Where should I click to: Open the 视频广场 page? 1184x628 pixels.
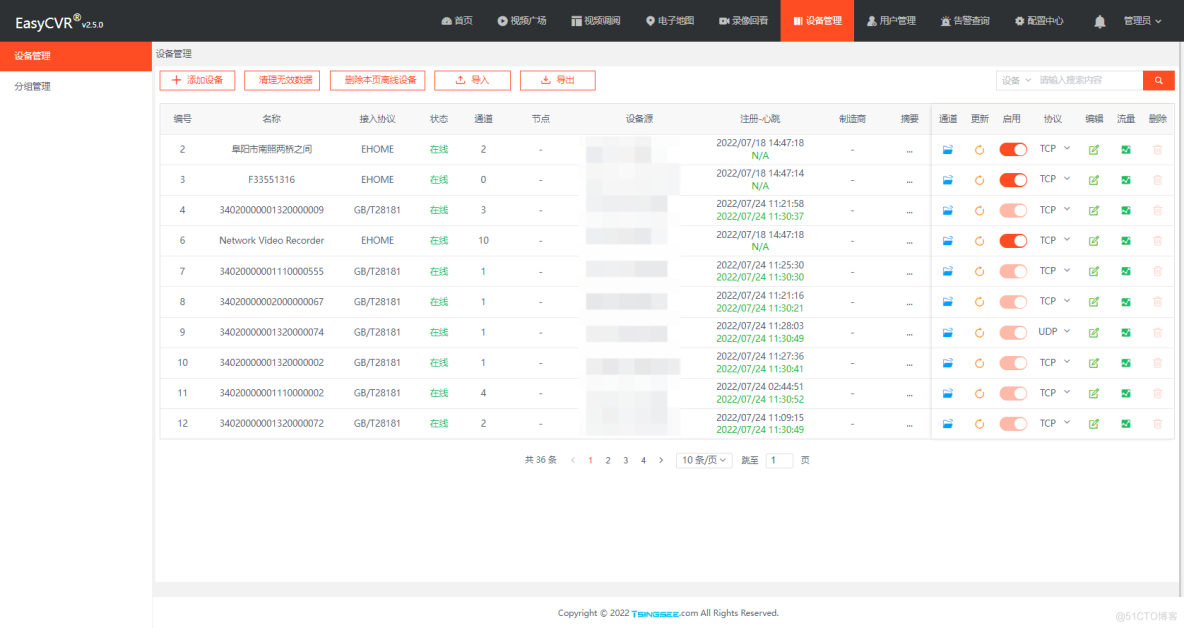pyautogui.click(x=521, y=20)
